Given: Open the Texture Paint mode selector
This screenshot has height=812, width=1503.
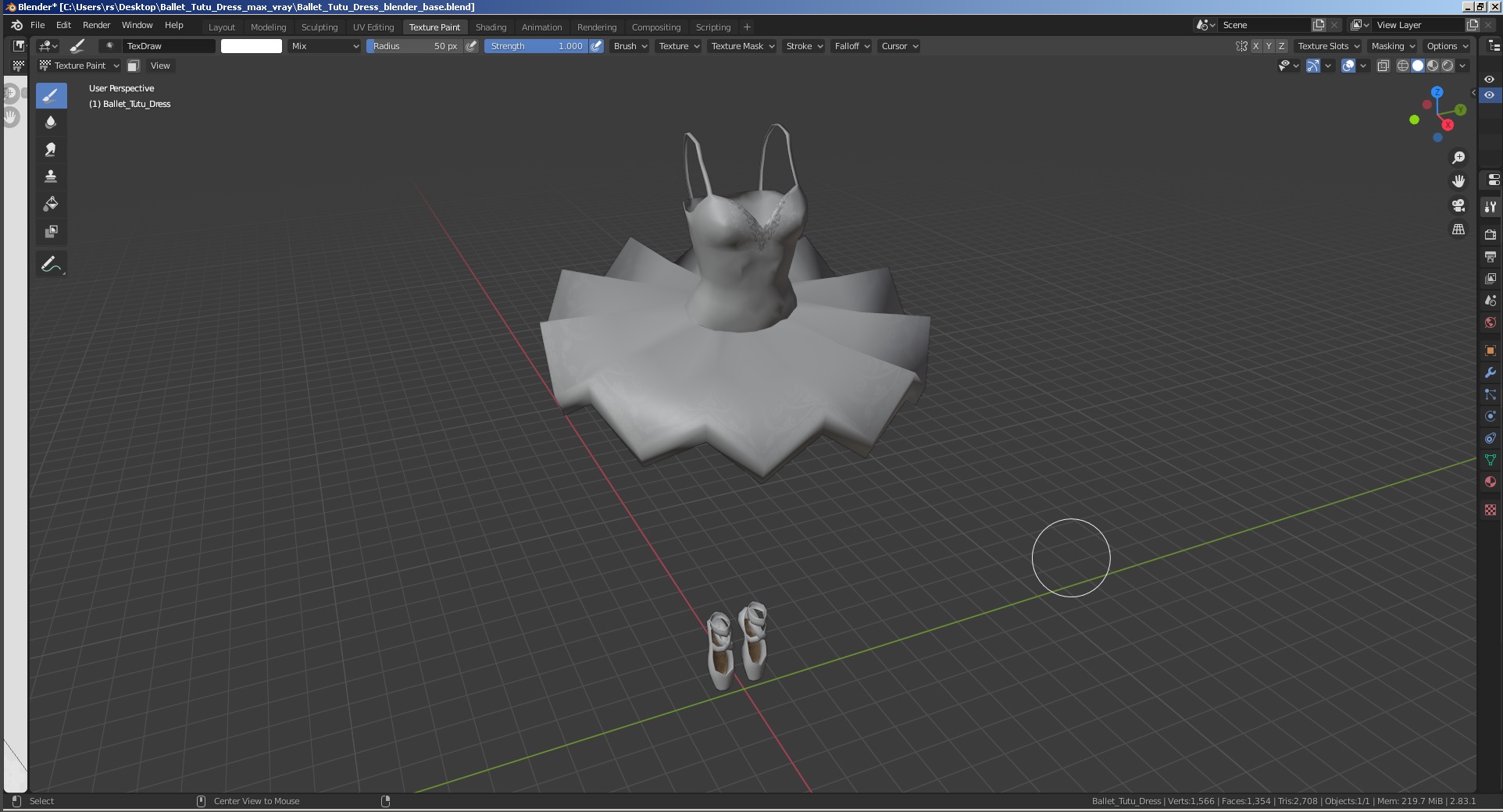Looking at the screenshot, I should [80, 66].
